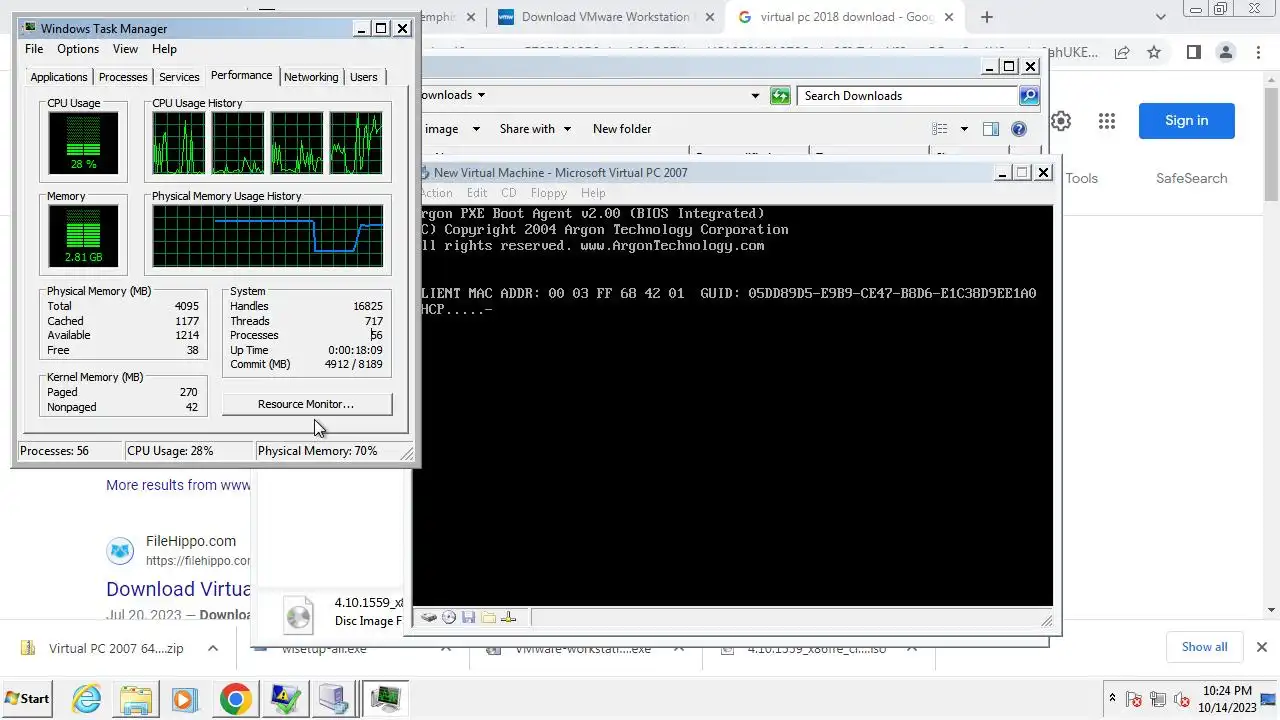Open Task Manager's Options menu

[x=78, y=49]
